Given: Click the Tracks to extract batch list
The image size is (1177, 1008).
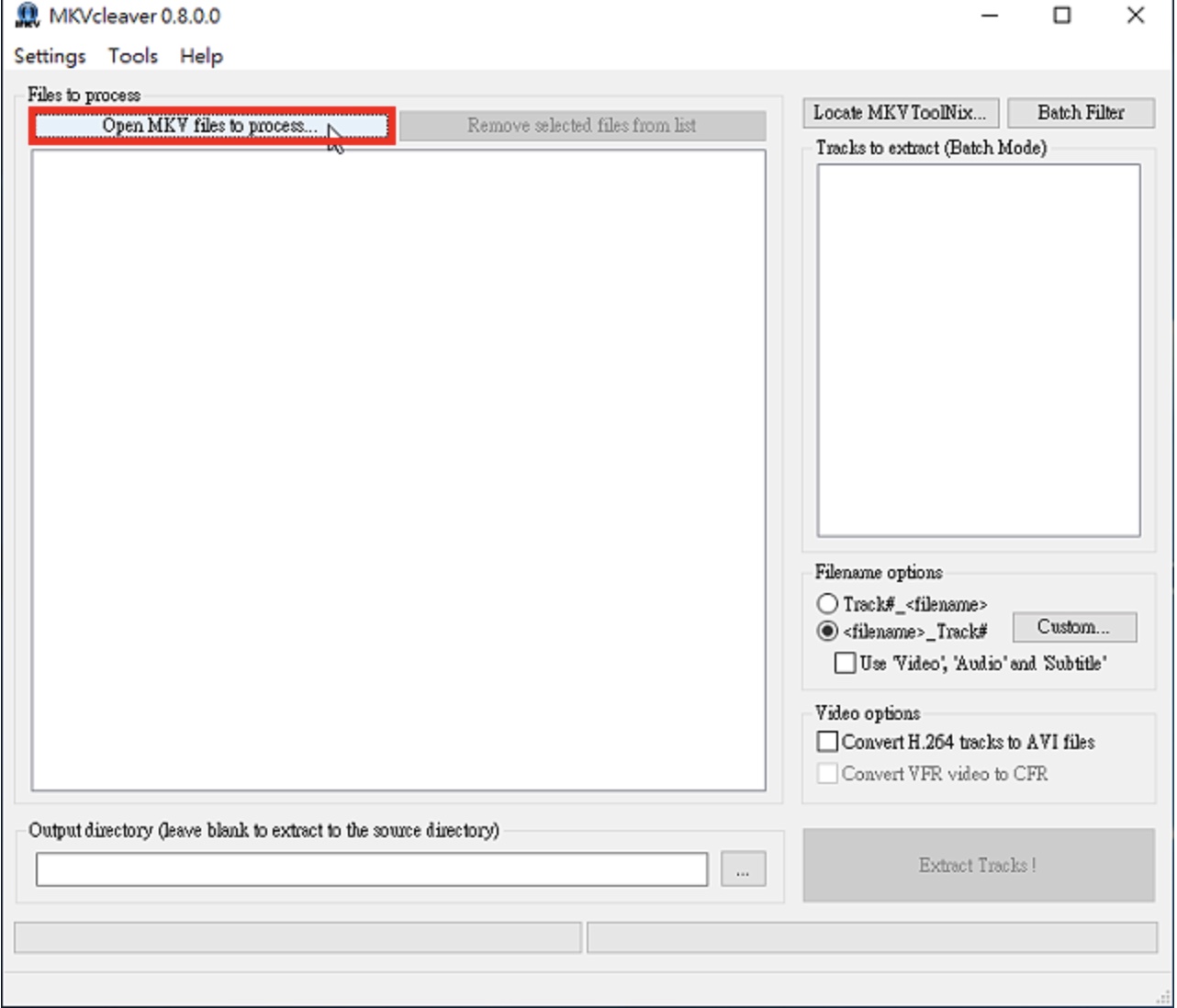Looking at the screenshot, I should [x=979, y=350].
